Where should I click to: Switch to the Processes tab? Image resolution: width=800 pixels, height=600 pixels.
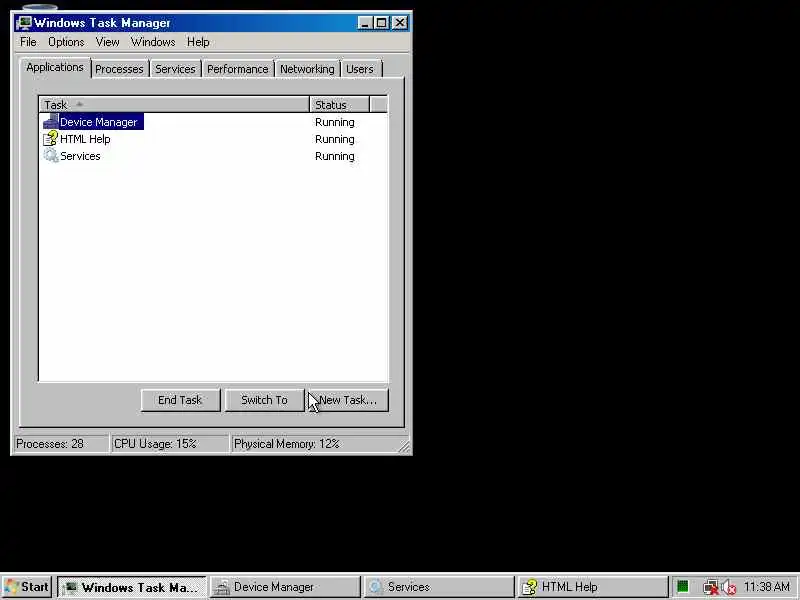pyautogui.click(x=119, y=69)
